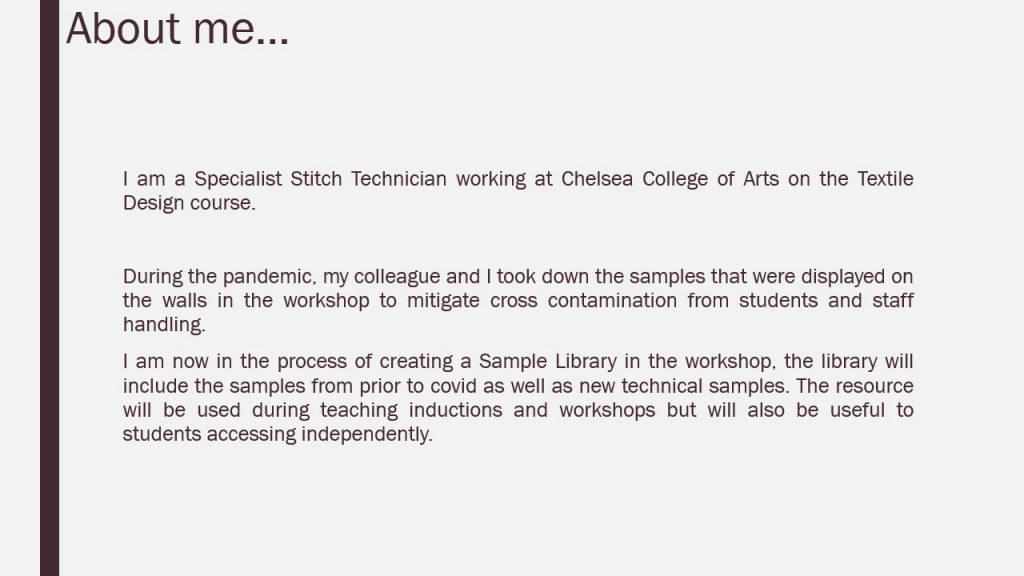The image size is (1024, 576).
Task: Click the words "Sample Library"
Action: pyautogui.click(x=548, y=362)
